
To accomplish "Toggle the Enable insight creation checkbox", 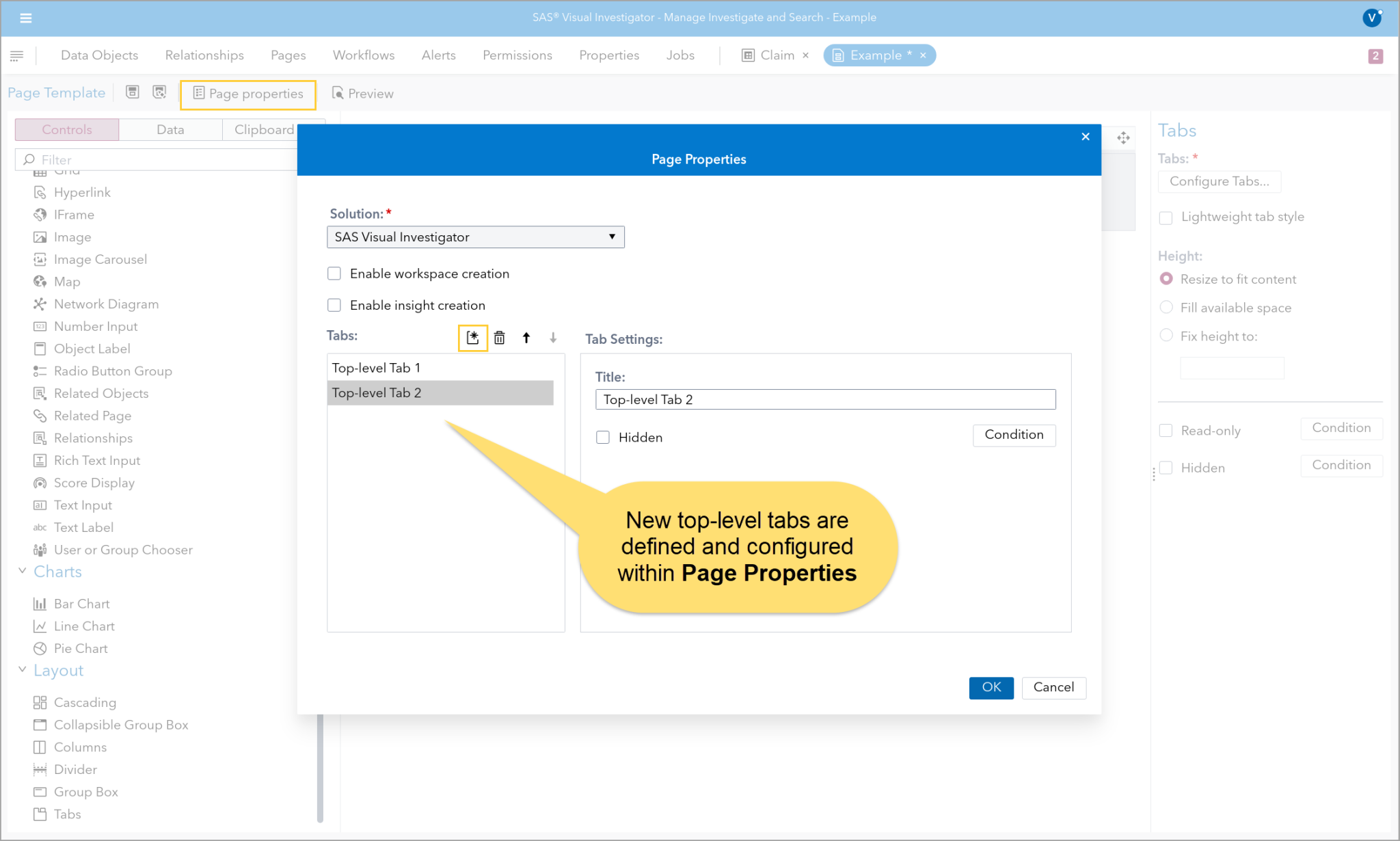I will [334, 305].
